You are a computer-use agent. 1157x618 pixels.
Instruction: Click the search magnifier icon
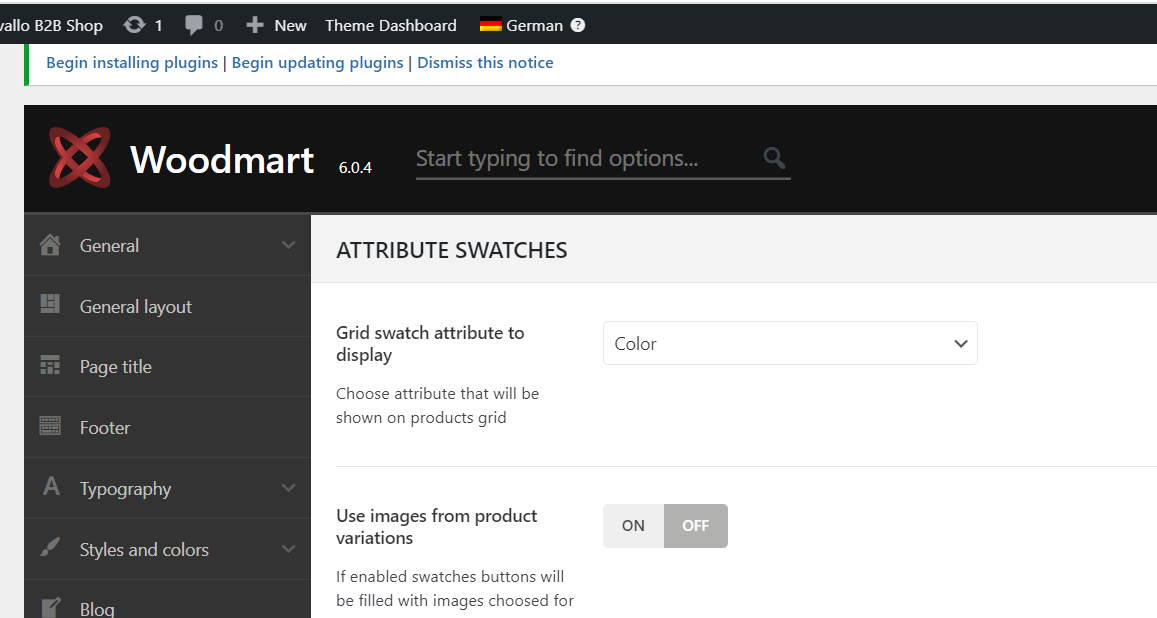click(x=774, y=158)
